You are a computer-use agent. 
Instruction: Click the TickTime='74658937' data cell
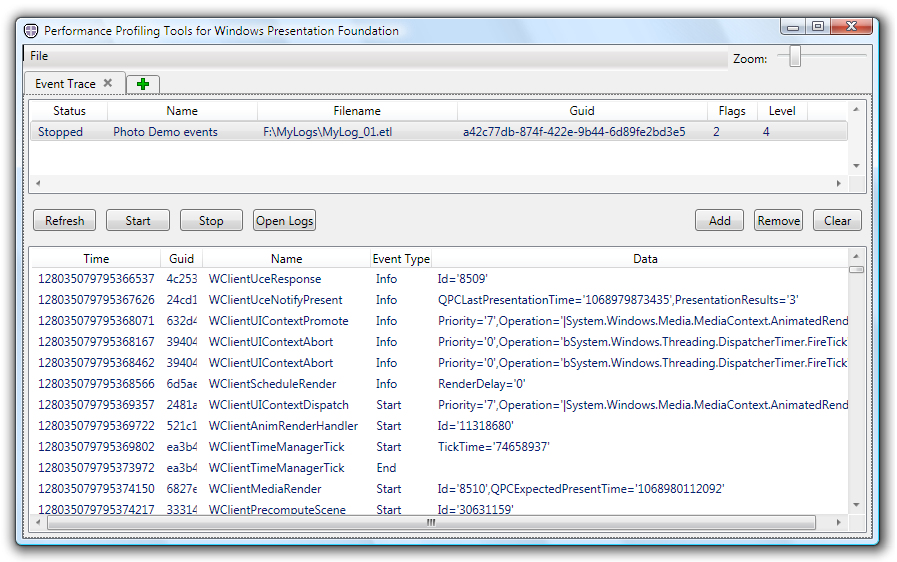point(494,447)
